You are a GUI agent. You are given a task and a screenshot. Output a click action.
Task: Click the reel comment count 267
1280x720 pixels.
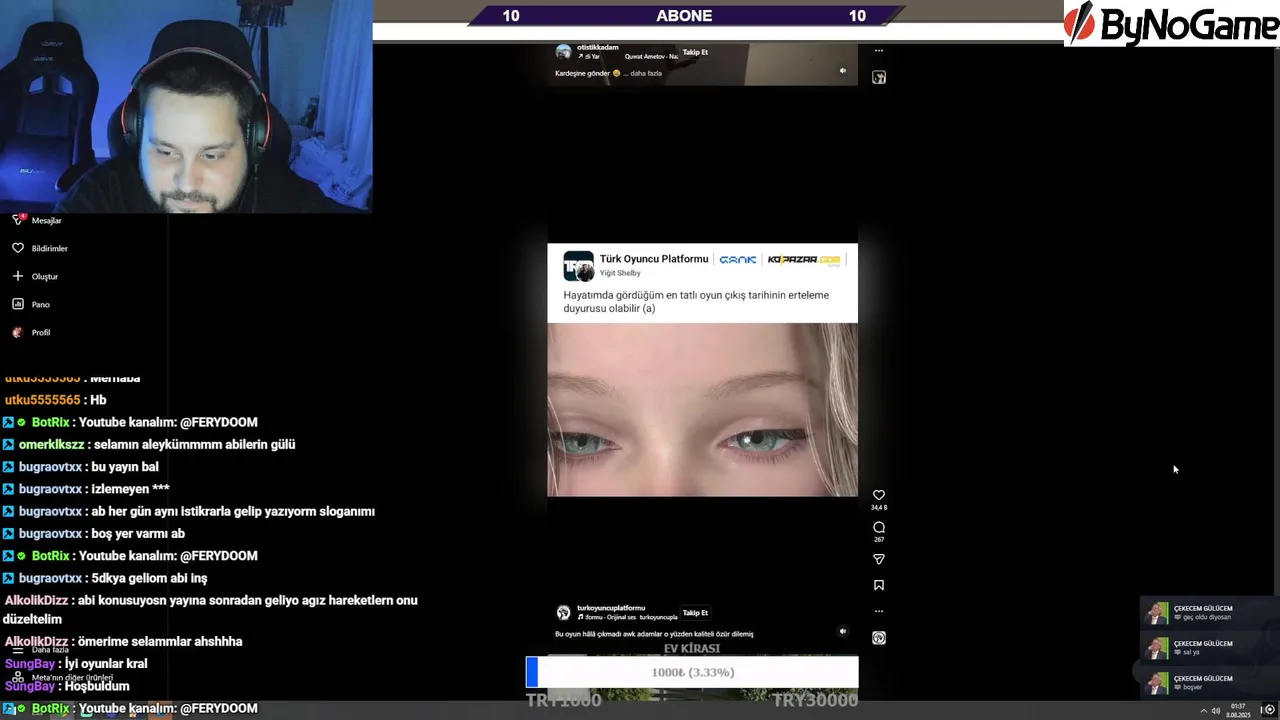point(879,540)
